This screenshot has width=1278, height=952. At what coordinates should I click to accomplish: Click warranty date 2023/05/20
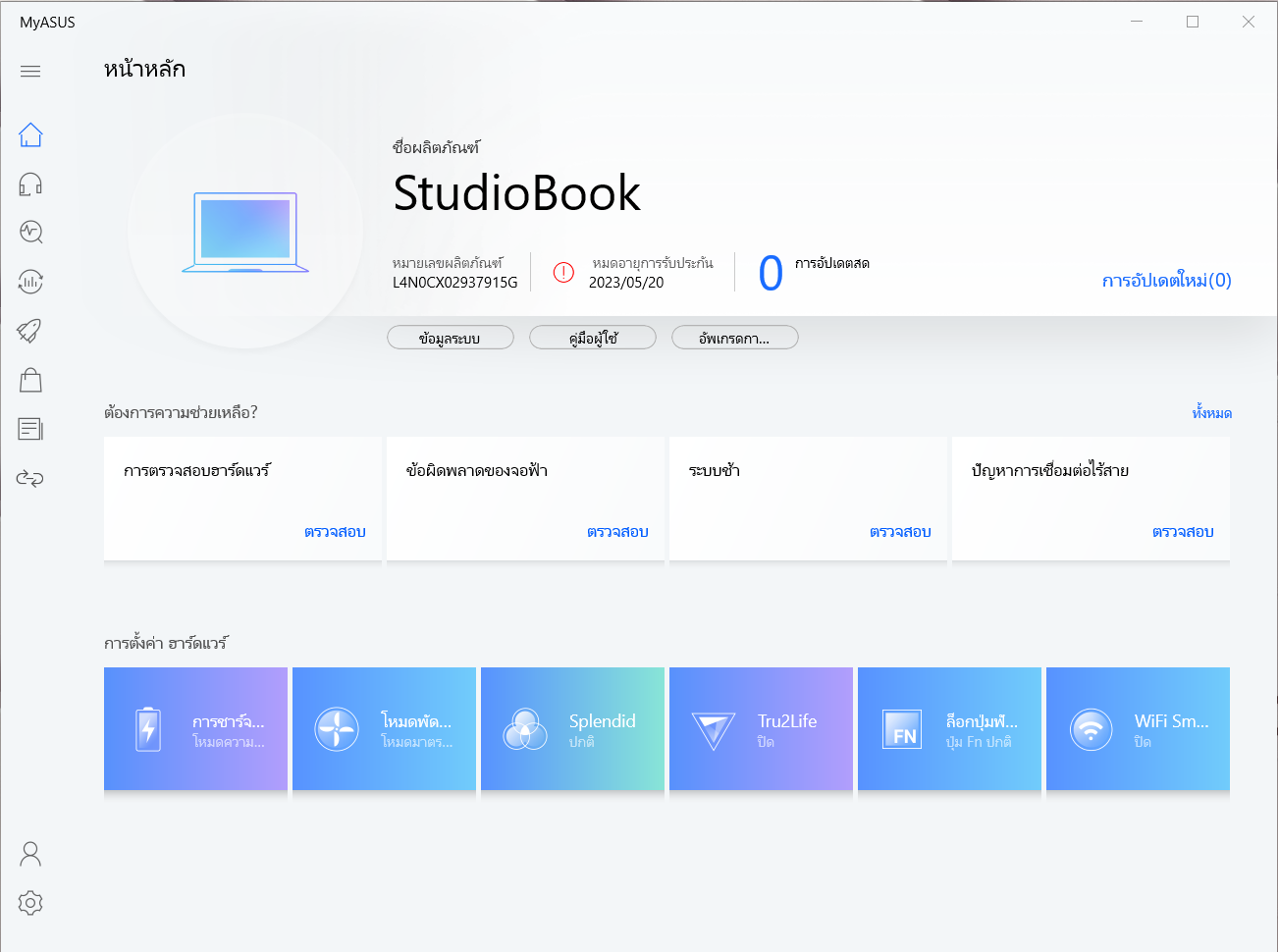tap(626, 283)
